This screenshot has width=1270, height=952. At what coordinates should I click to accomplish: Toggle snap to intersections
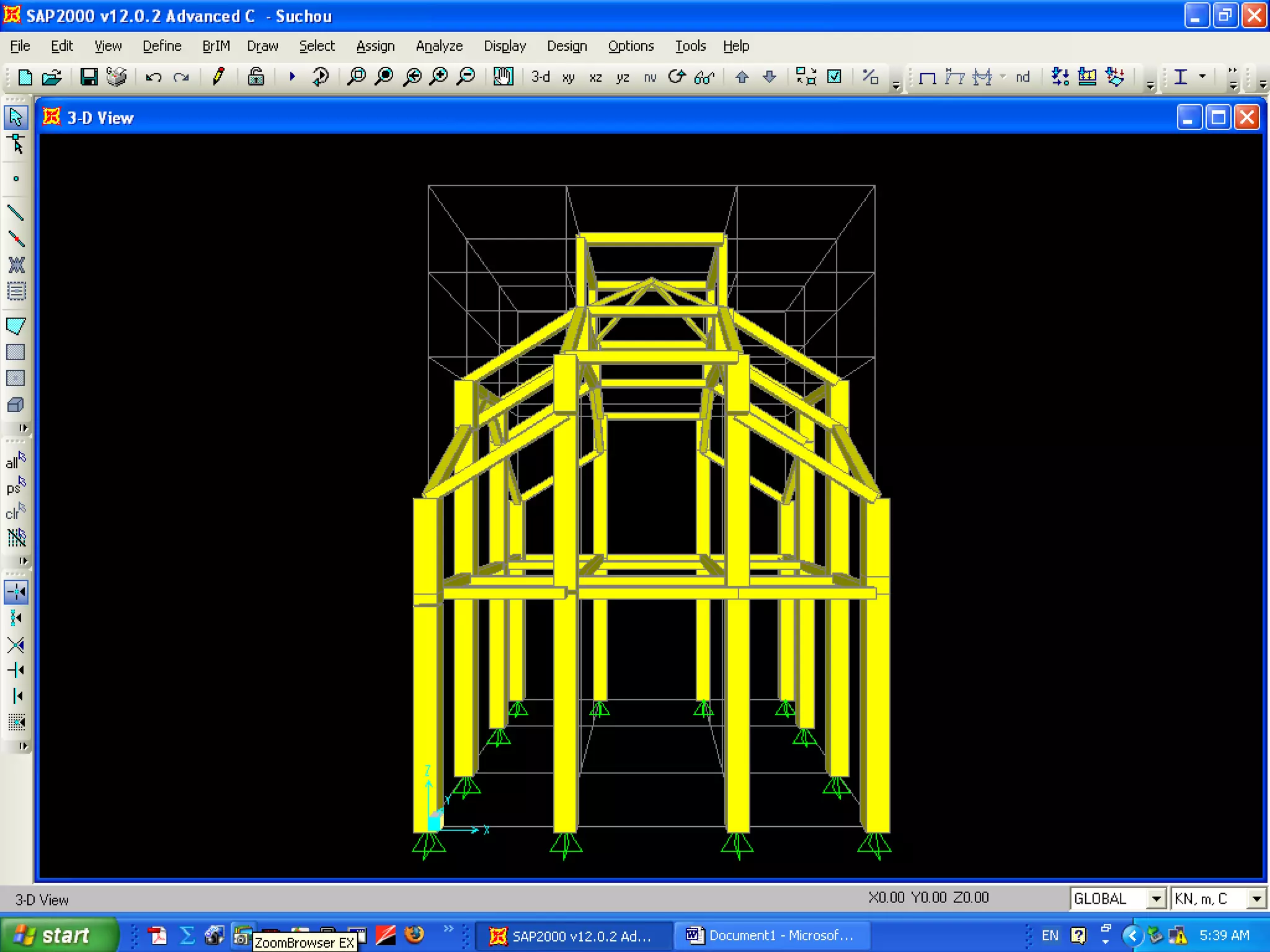pos(16,645)
